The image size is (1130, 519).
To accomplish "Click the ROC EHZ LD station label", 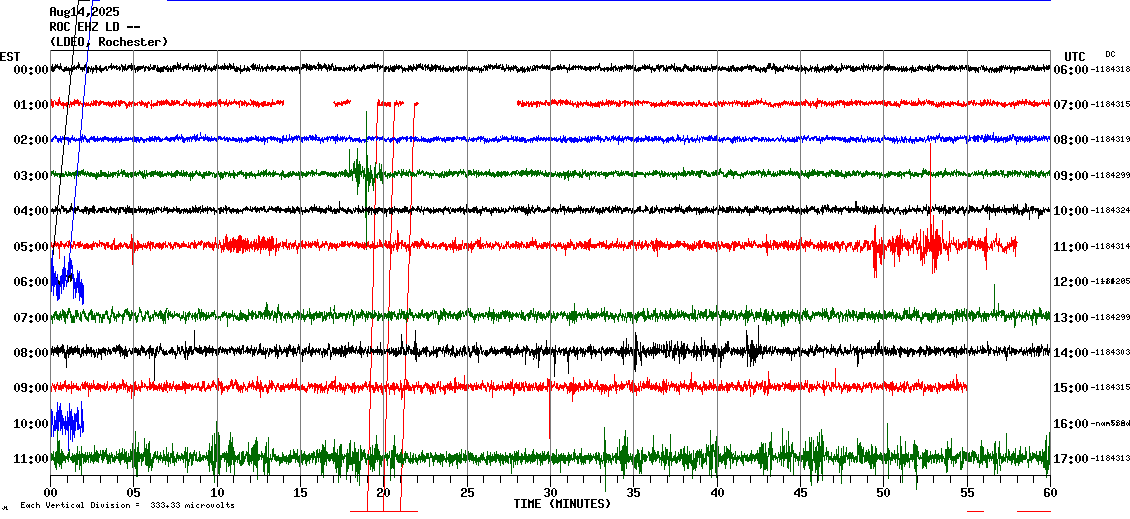I will [95, 26].
